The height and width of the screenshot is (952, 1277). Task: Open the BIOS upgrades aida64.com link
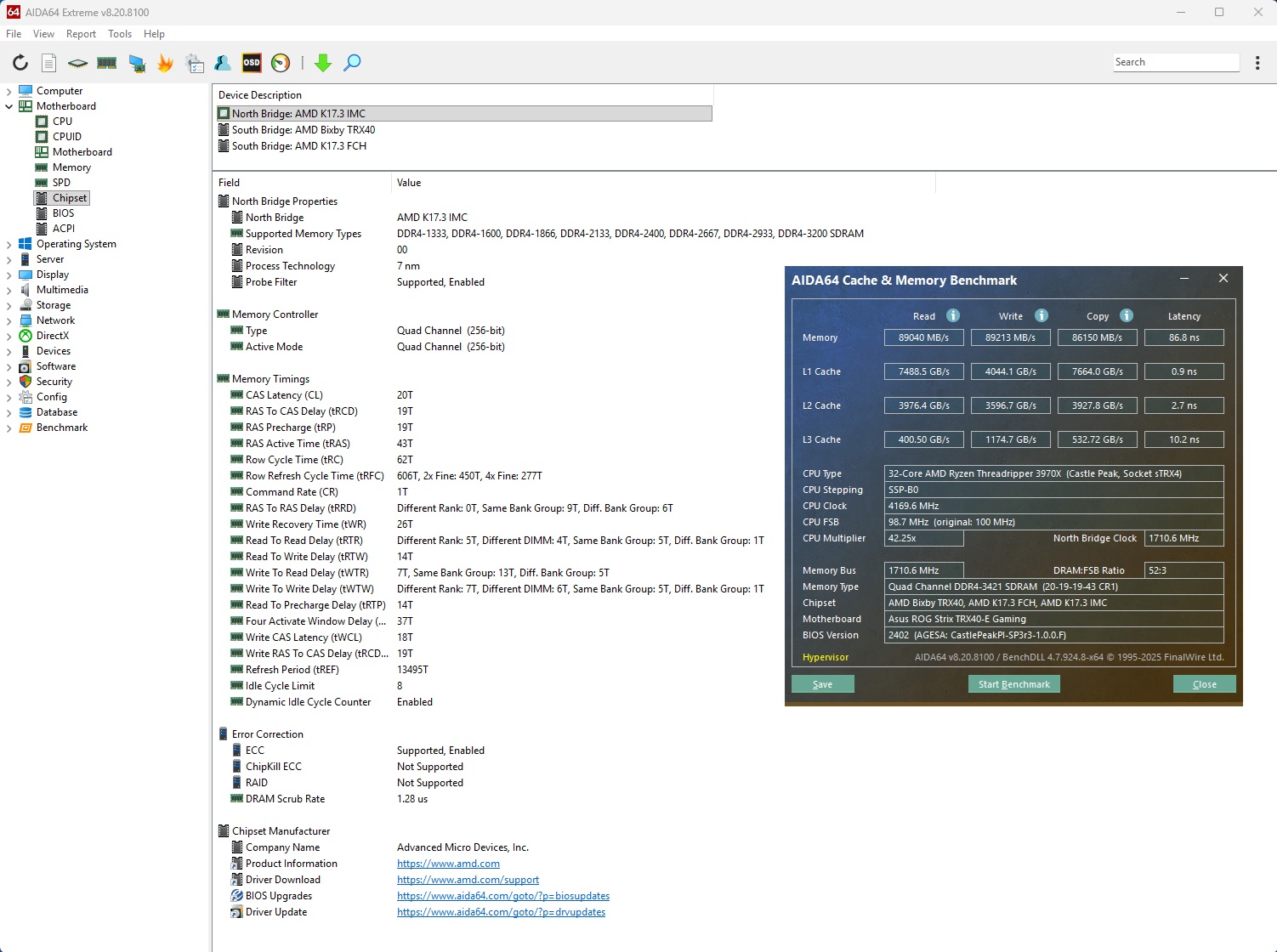click(x=503, y=896)
